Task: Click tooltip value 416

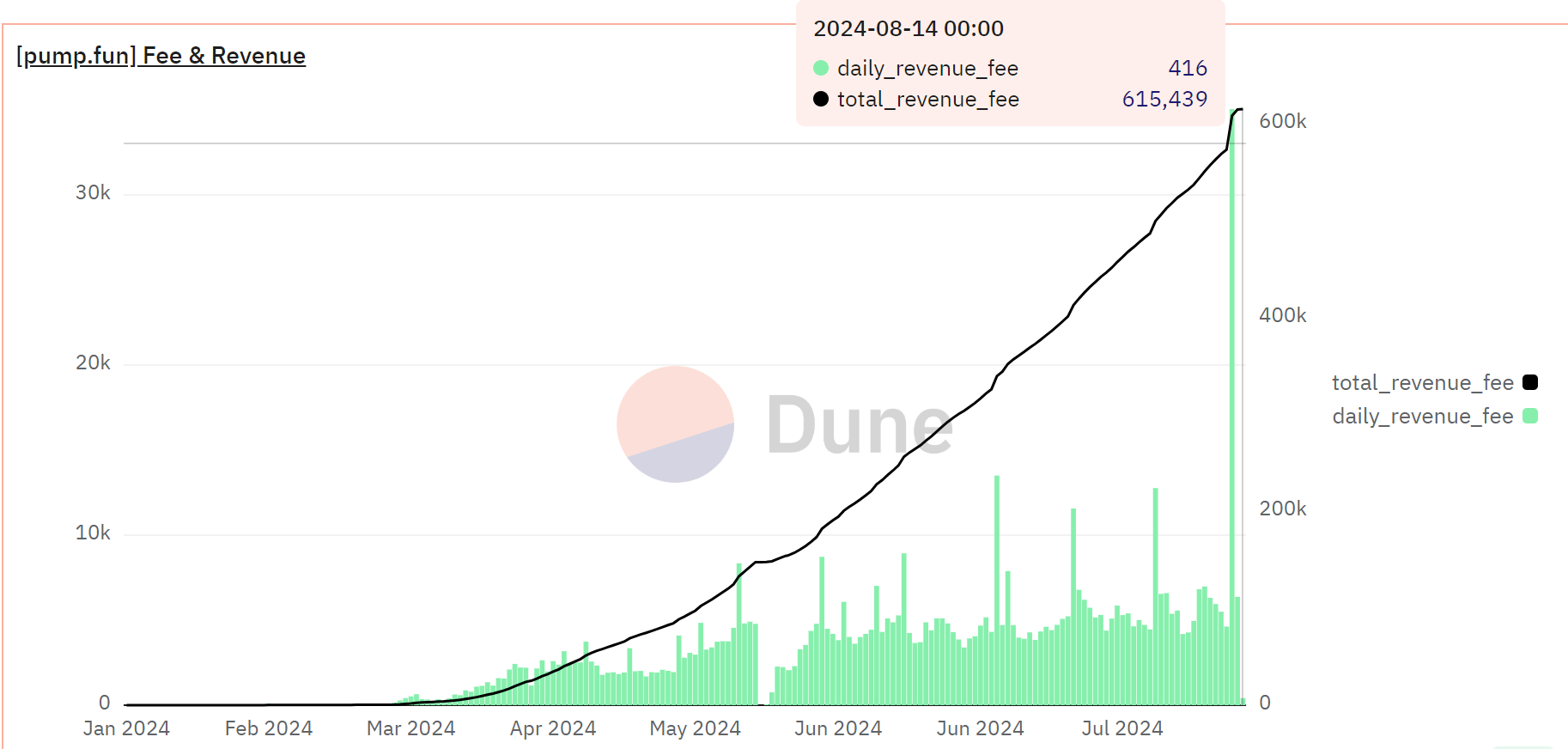Action: tap(1188, 68)
